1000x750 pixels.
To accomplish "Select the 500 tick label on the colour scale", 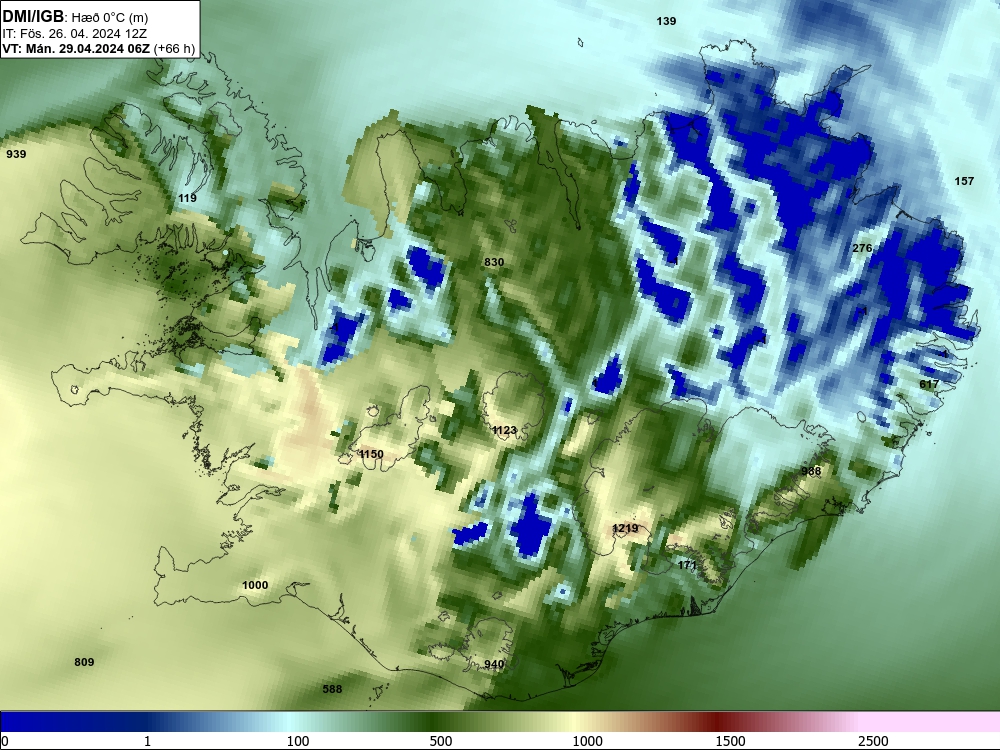I will click(441, 741).
